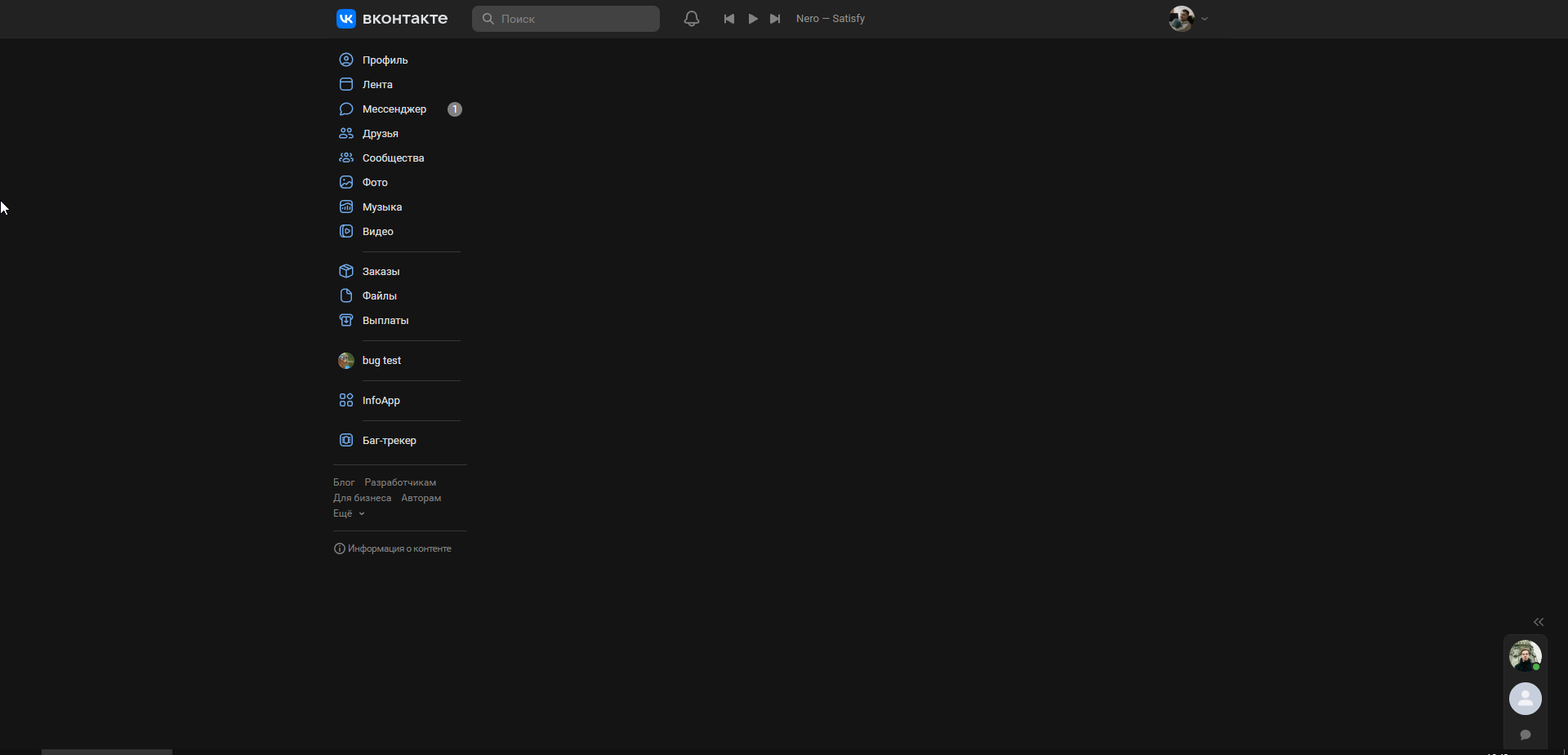The height and width of the screenshot is (755, 1568).
Task: Focus the Поиск search field
Action: [566, 19]
